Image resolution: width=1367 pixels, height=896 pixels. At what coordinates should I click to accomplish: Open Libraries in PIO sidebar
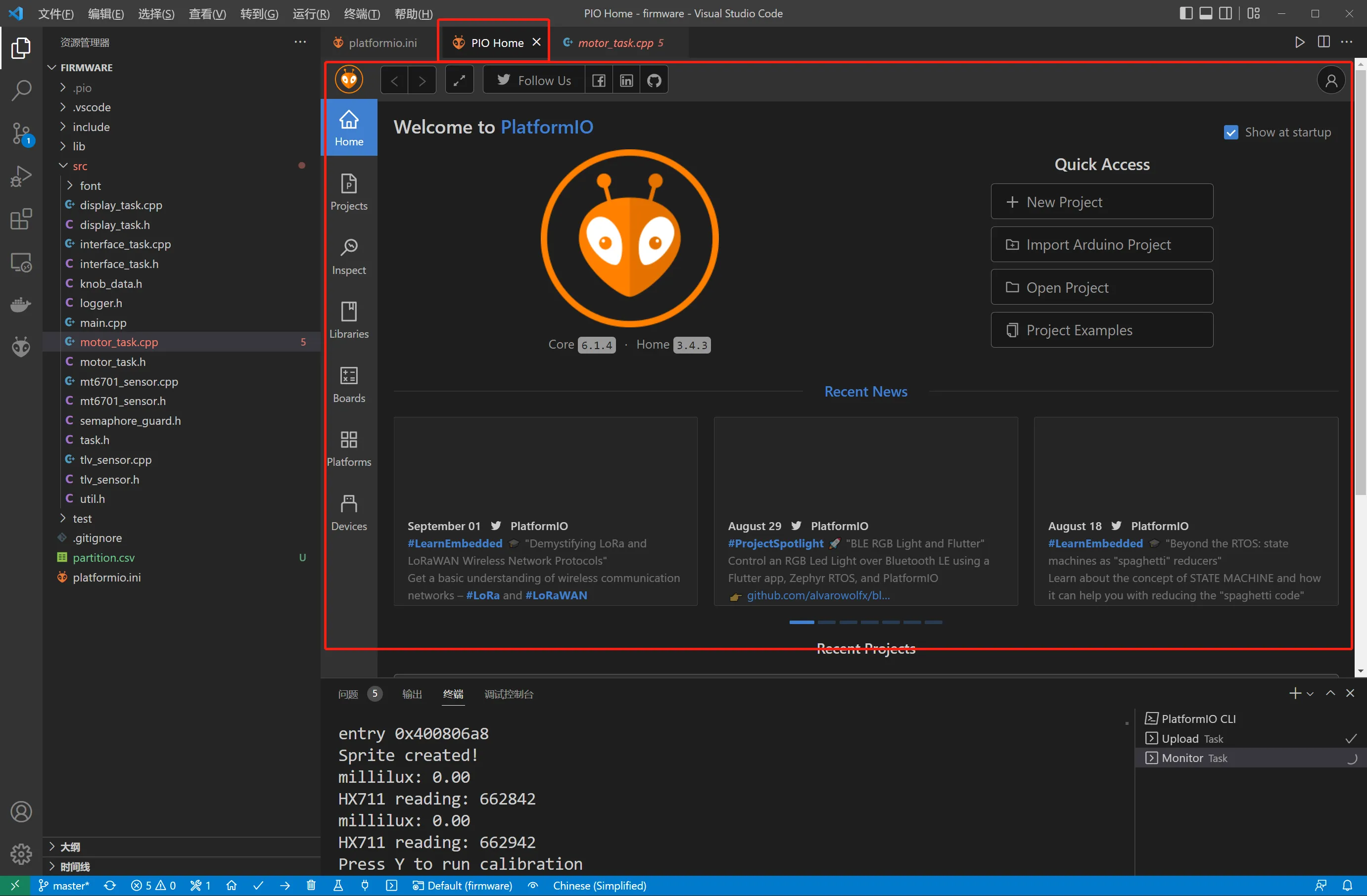coord(349,320)
